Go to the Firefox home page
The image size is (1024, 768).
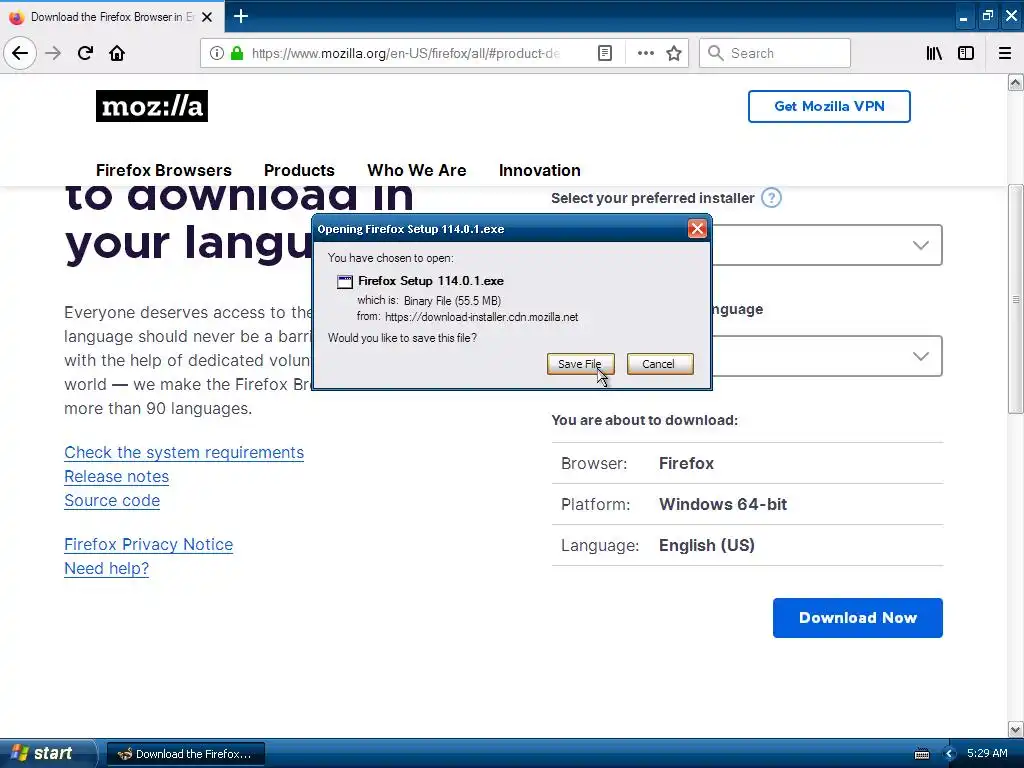[117, 53]
